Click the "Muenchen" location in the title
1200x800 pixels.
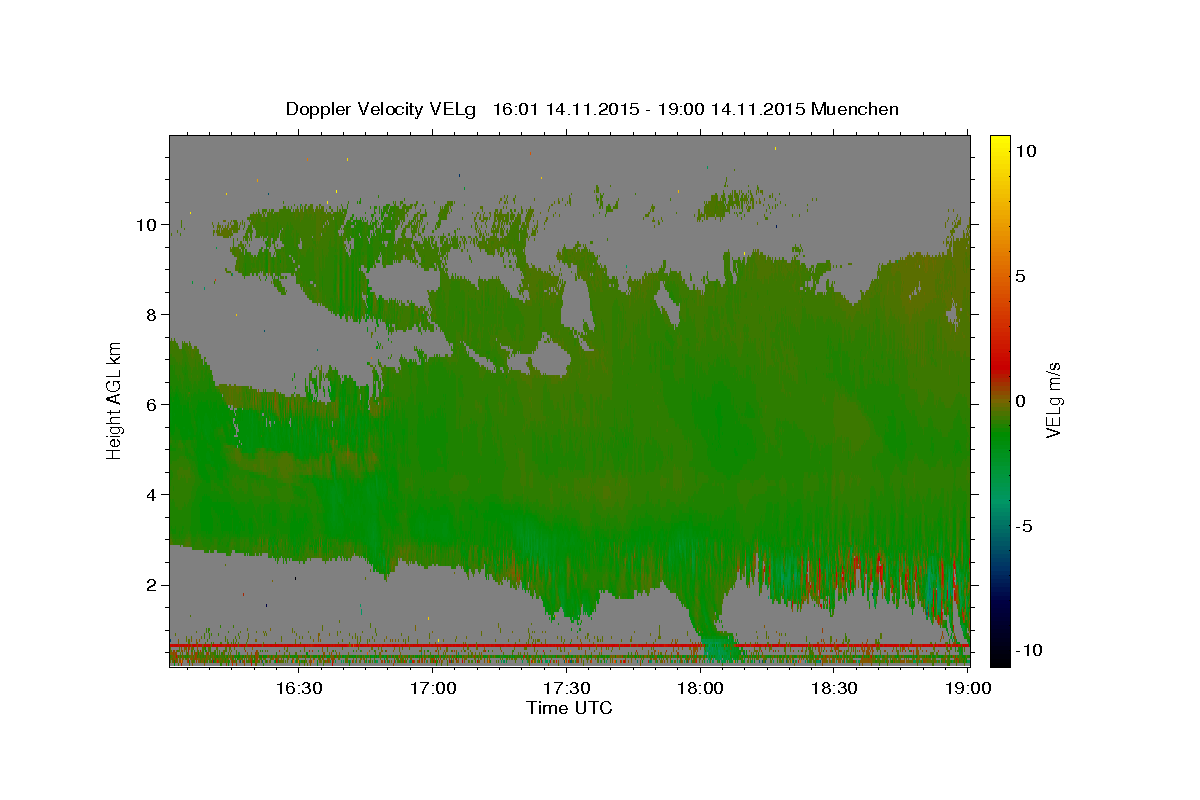point(856,109)
